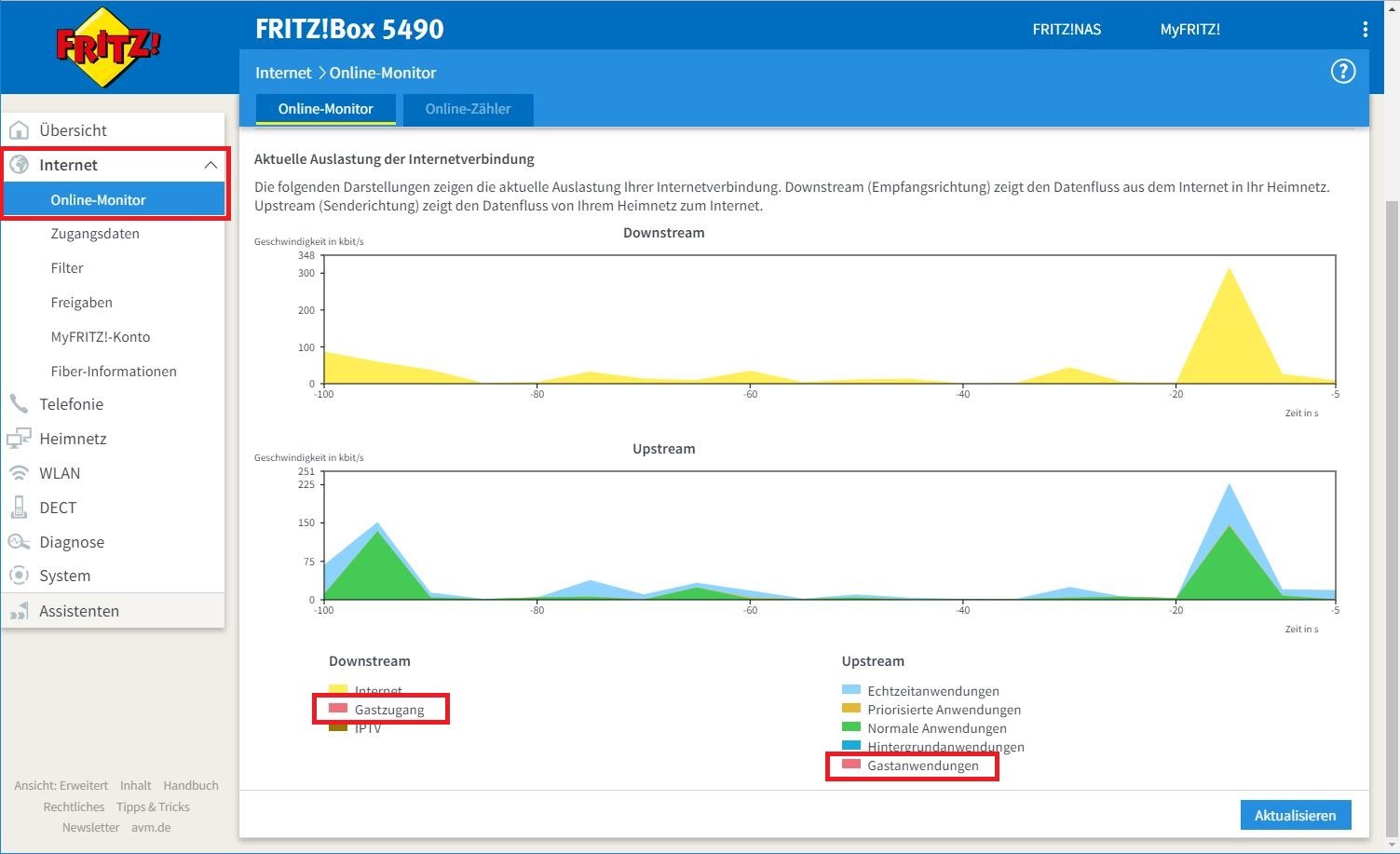
Task: Click the FRITZ! logo icon
Action: tap(107, 47)
